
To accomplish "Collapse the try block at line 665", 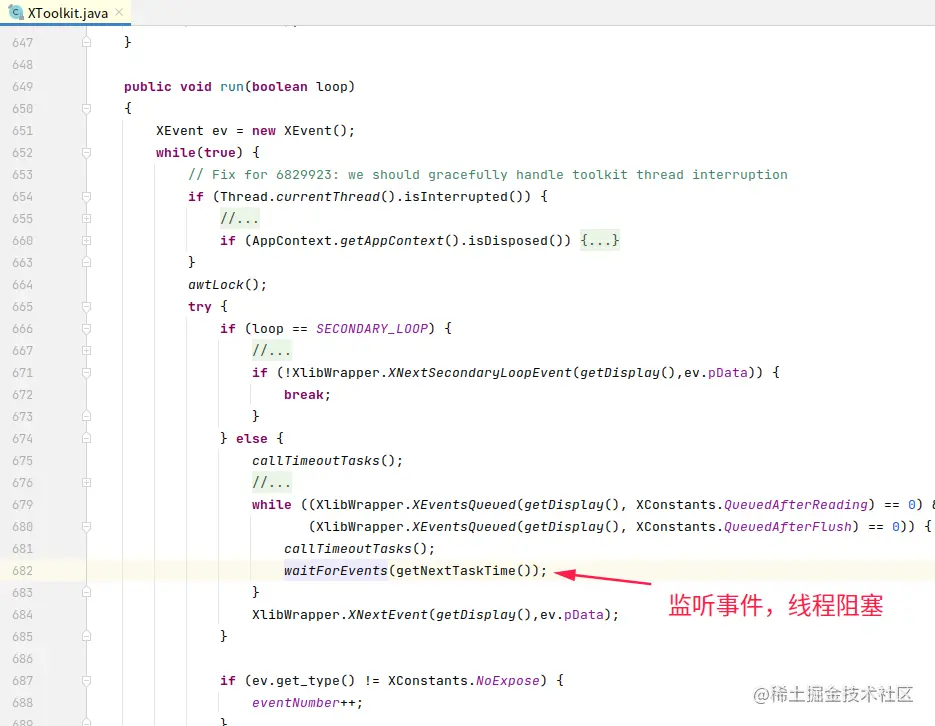I will pyautogui.click(x=86, y=306).
